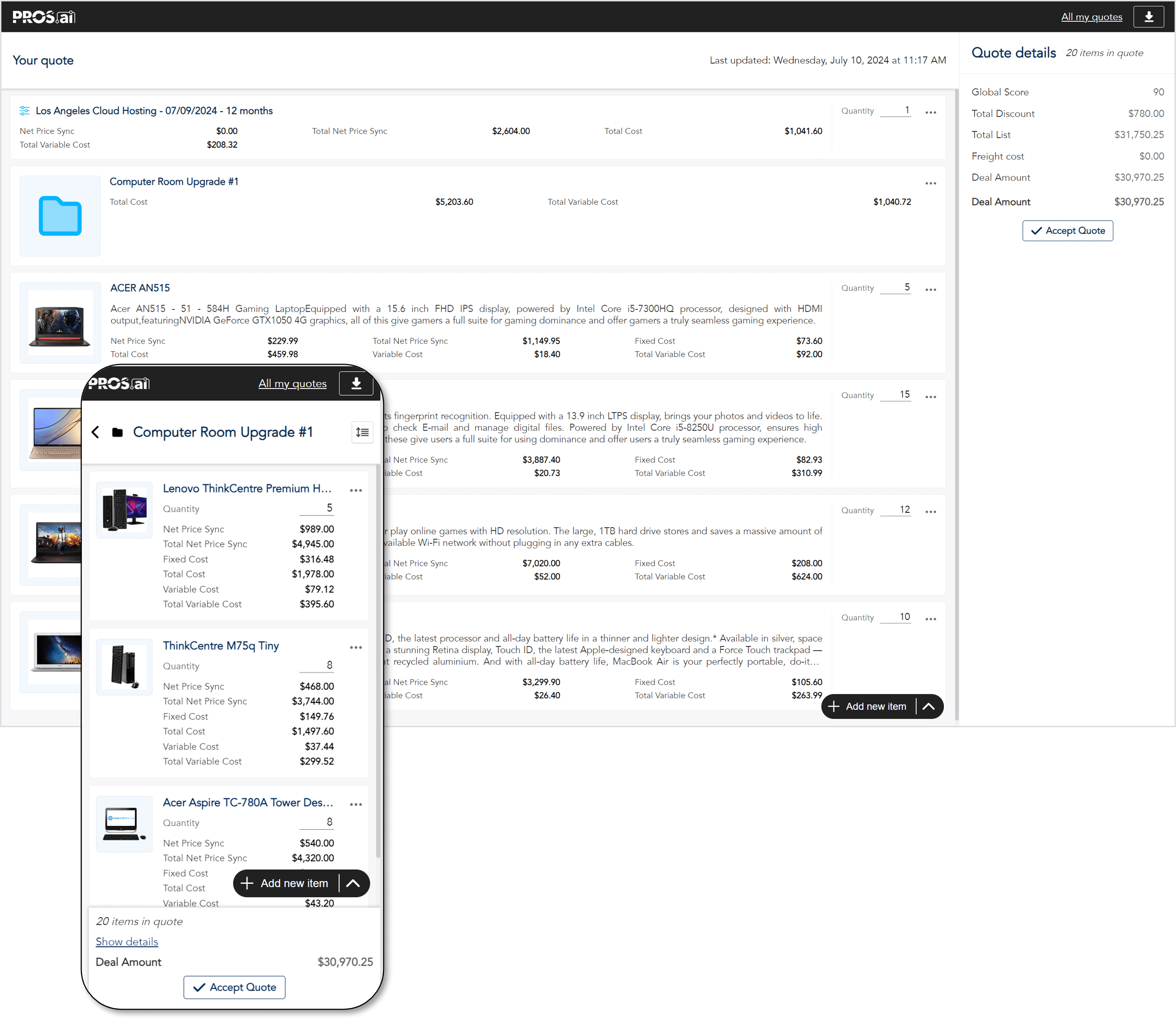Open more options for Computer Room Upgrade #1 row
The image size is (1176, 1020).
[931, 183]
